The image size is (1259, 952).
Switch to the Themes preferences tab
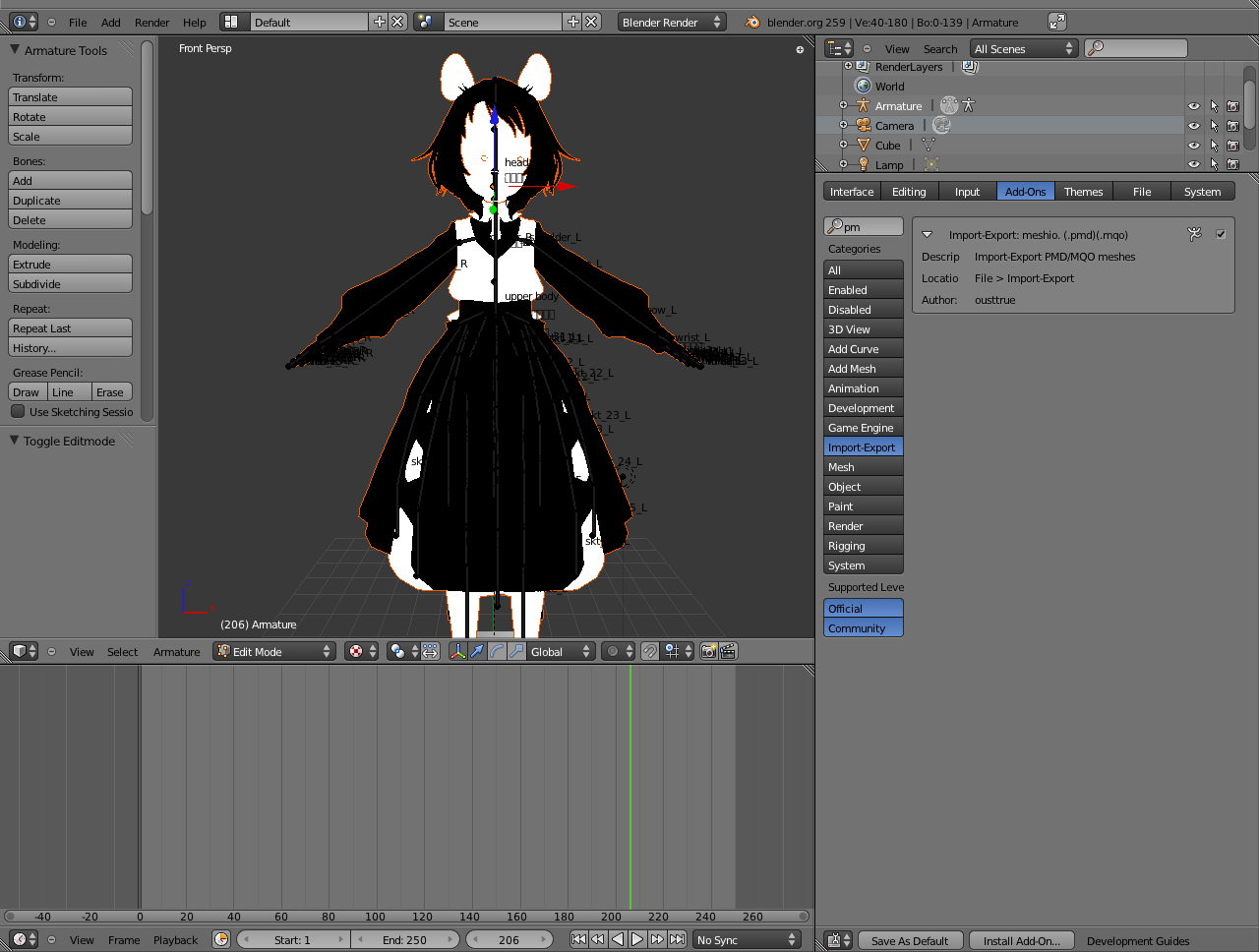click(1083, 191)
